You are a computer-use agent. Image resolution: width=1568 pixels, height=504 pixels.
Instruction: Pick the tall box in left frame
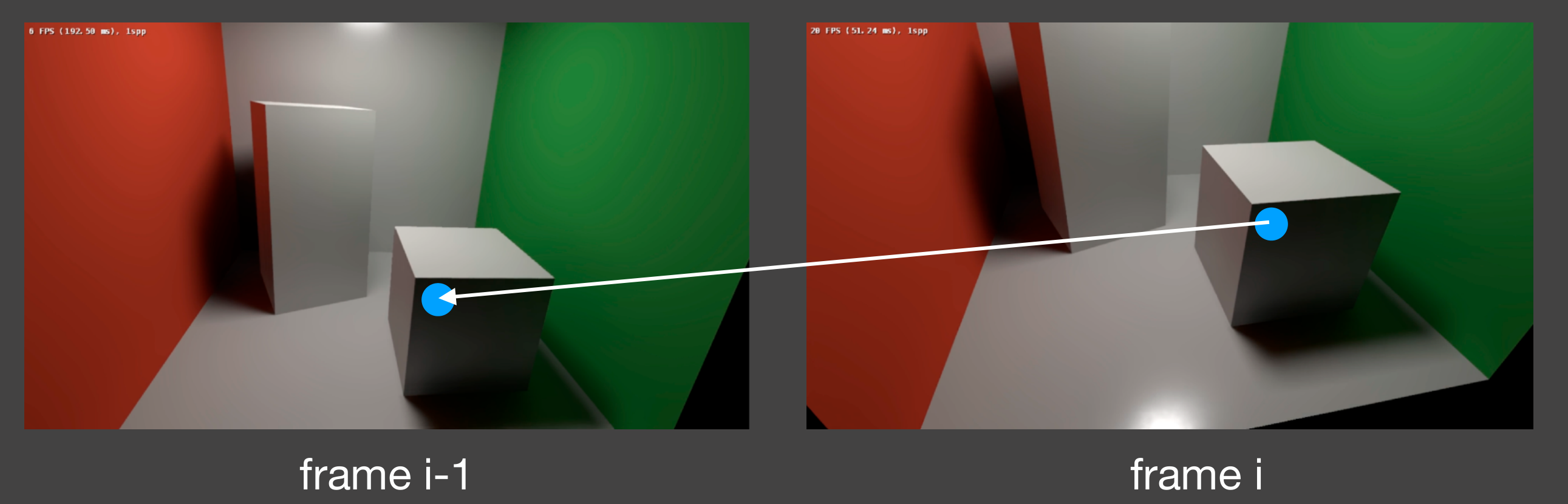click(x=312, y=207)
